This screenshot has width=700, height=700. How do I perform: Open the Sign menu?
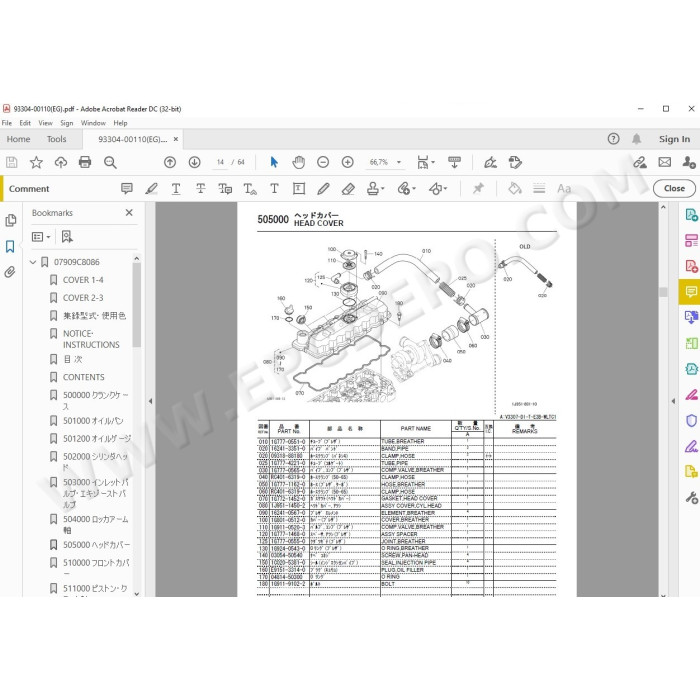67,123
